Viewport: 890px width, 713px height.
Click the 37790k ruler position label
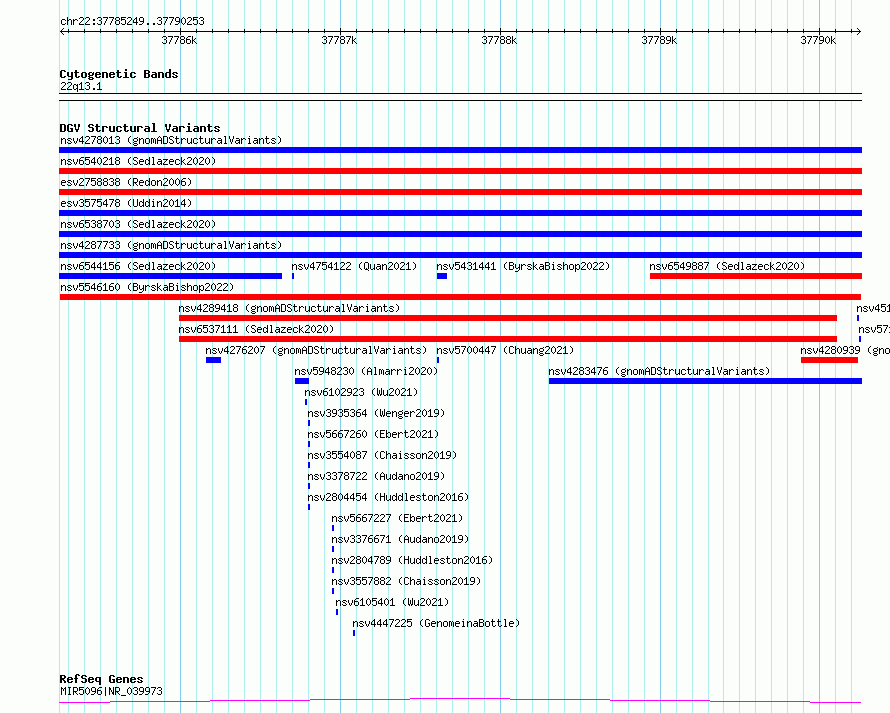(818, 40)
